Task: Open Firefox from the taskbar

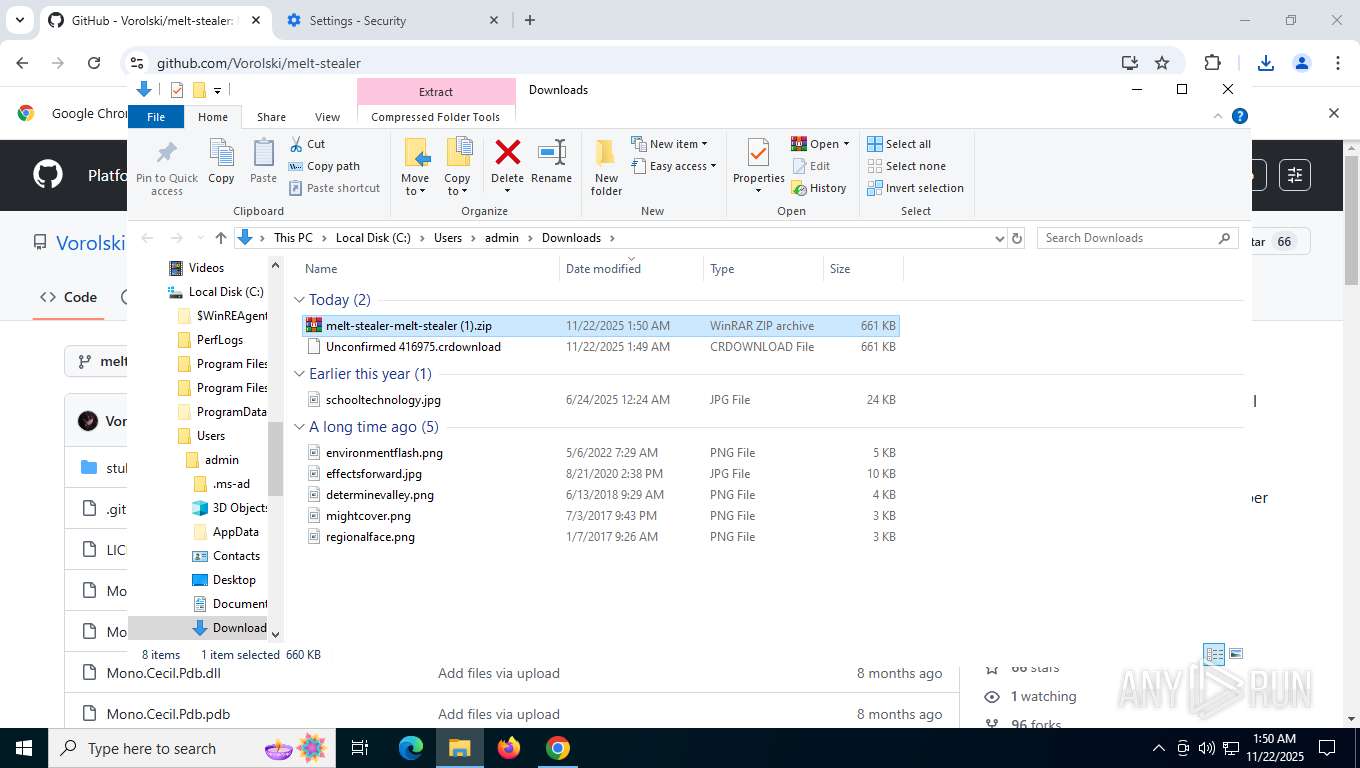Action: [x=509, y=748]
